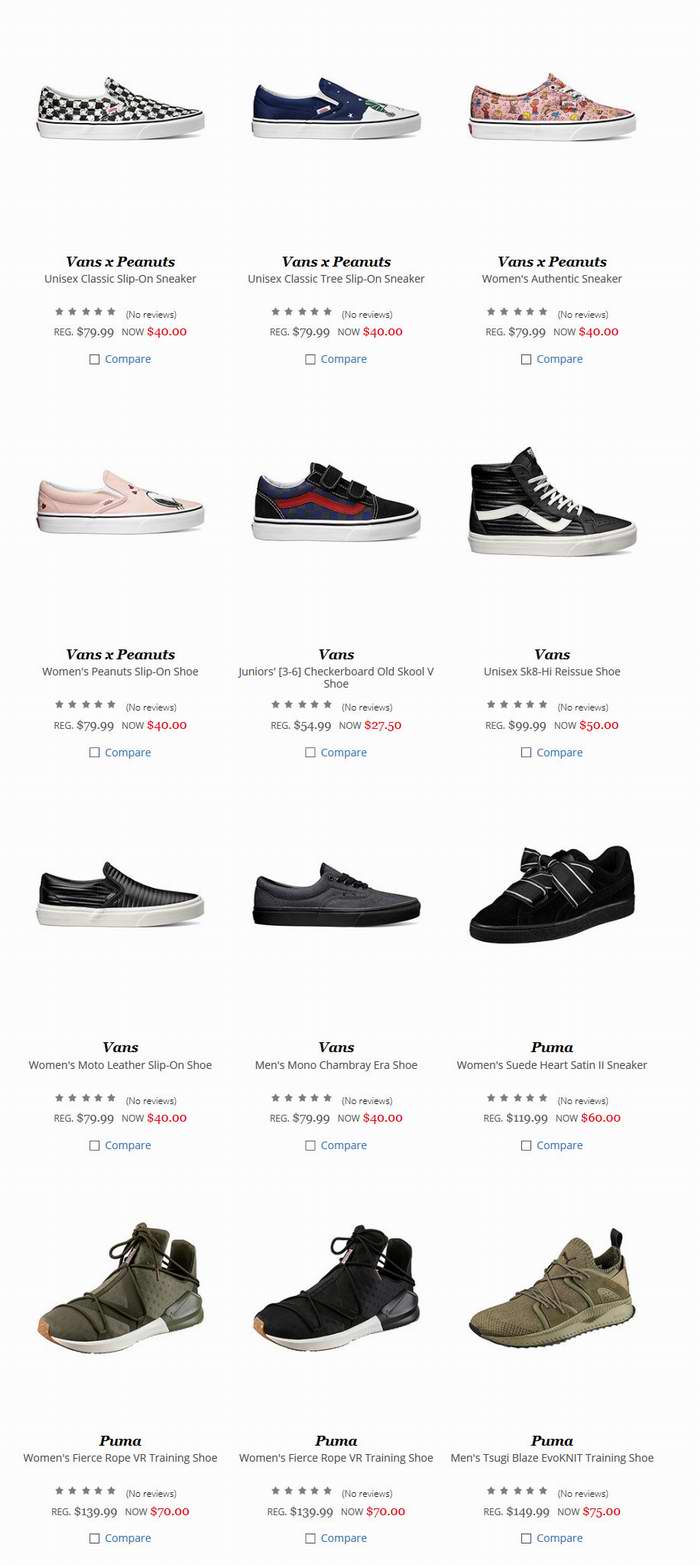Open checkerboard slip-on sneaker image
This screenshot has width=700, height=1565.
(x=120, y=108)
